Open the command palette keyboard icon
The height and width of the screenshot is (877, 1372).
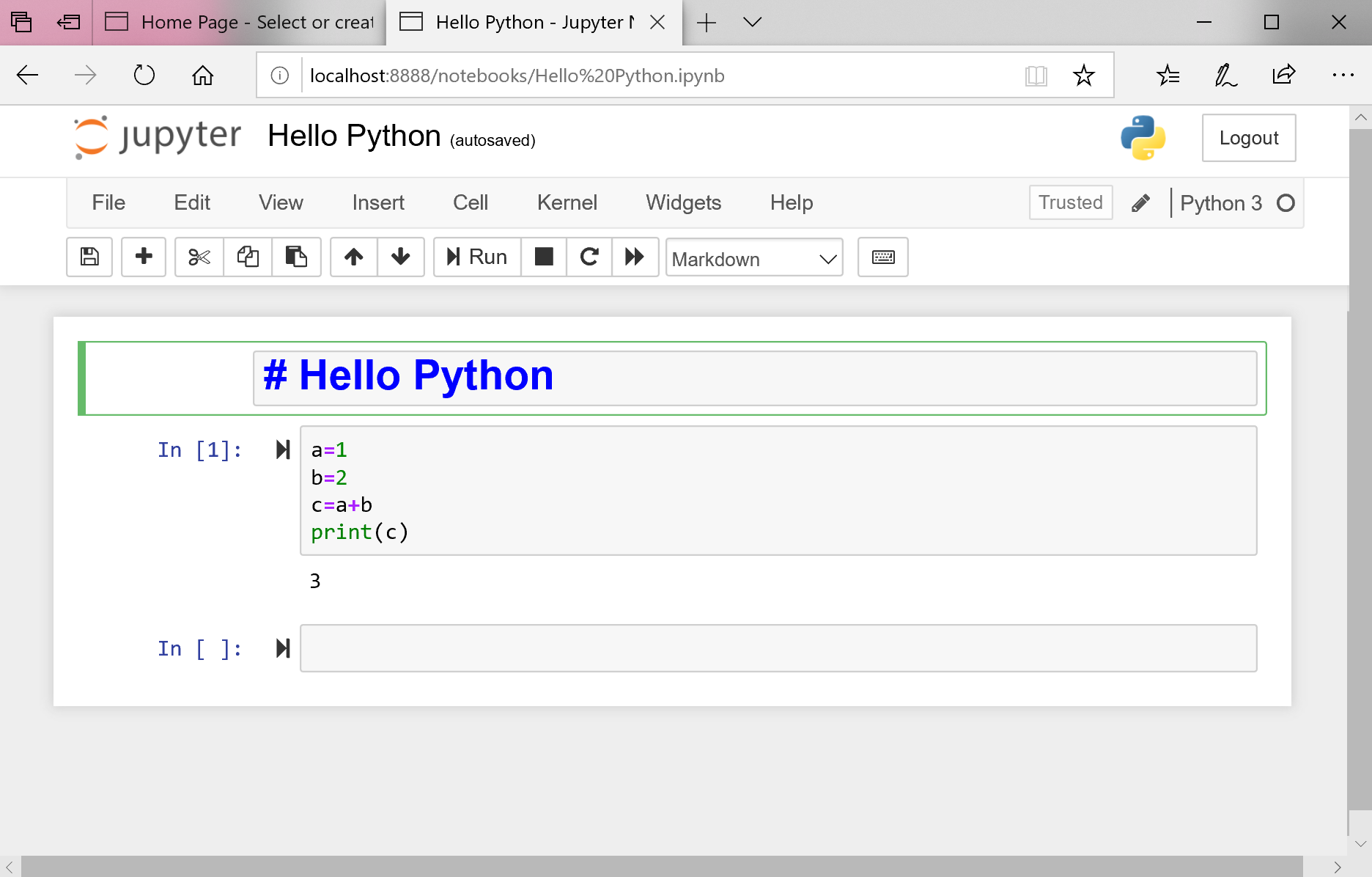tap(882, 257)
